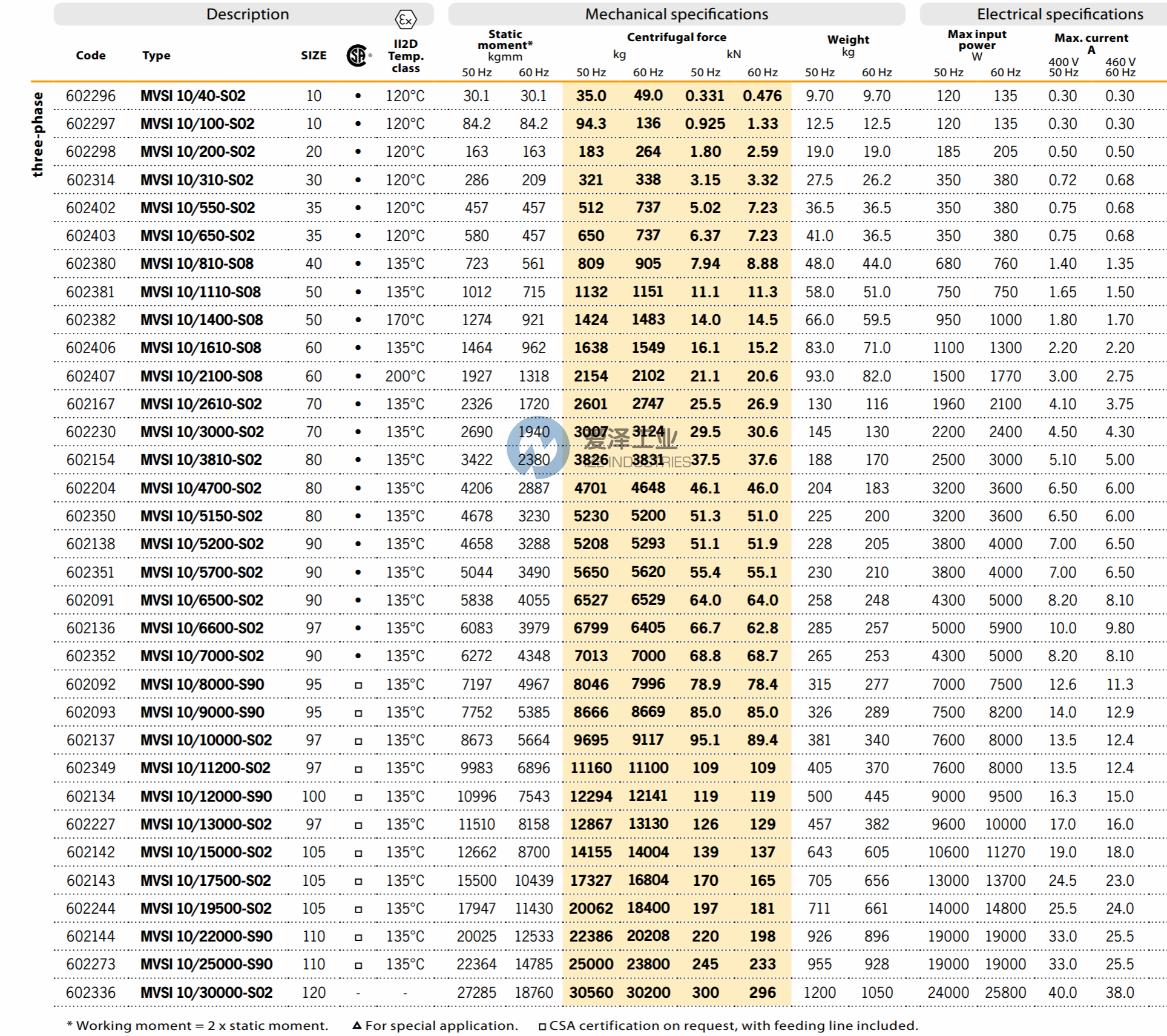This screenshot has height=1036, width=1167.
Task: Open product code 602296 link
Action: [90, 96]
